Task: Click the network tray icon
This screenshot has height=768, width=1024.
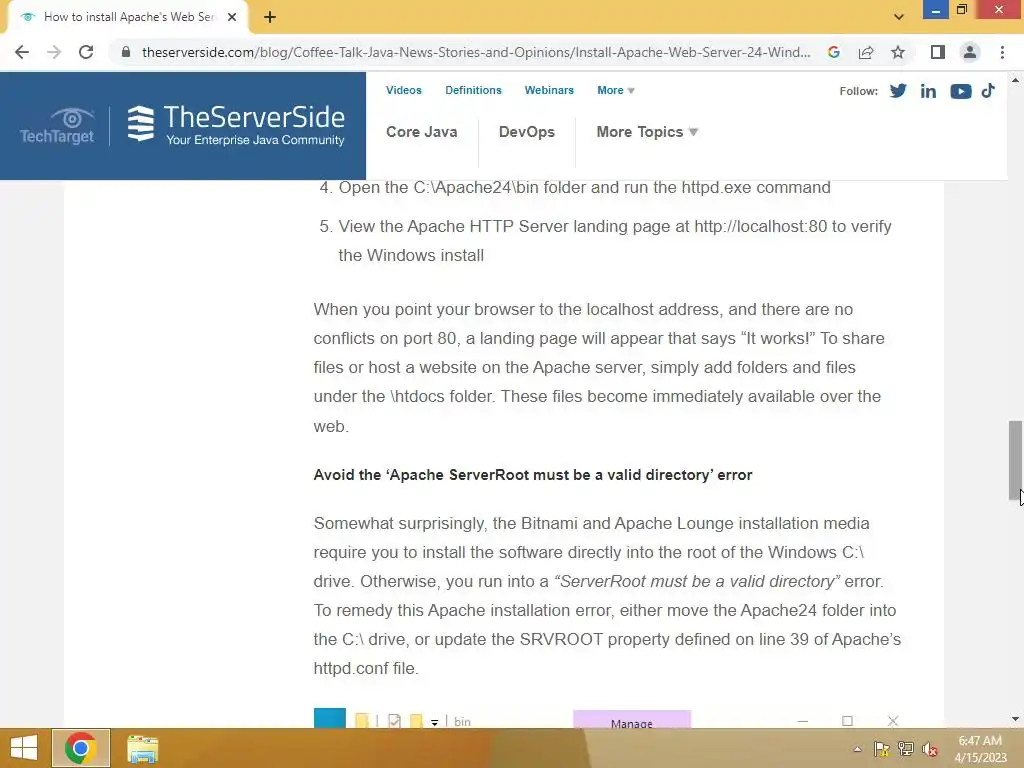Action: (905, 749)
